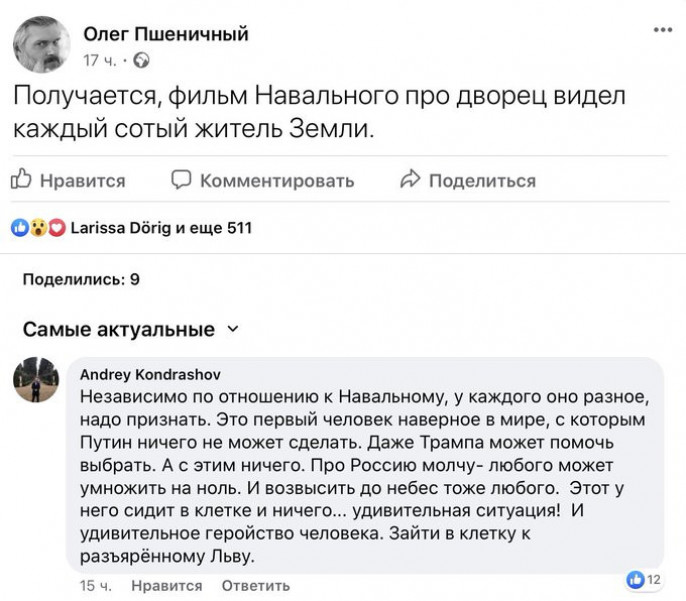The height and width of the screenshot is (601, 686).
Task: Open the comment's 12 likes counter
Action: tap(643, 578)
